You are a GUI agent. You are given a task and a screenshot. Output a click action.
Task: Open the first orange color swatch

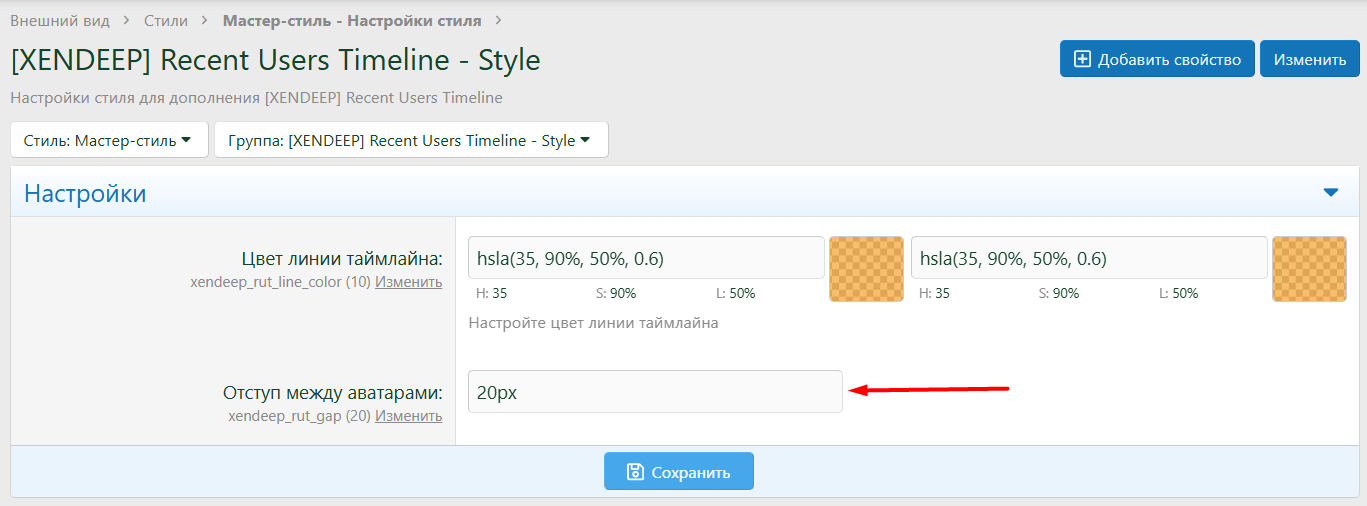coord(866,269)
